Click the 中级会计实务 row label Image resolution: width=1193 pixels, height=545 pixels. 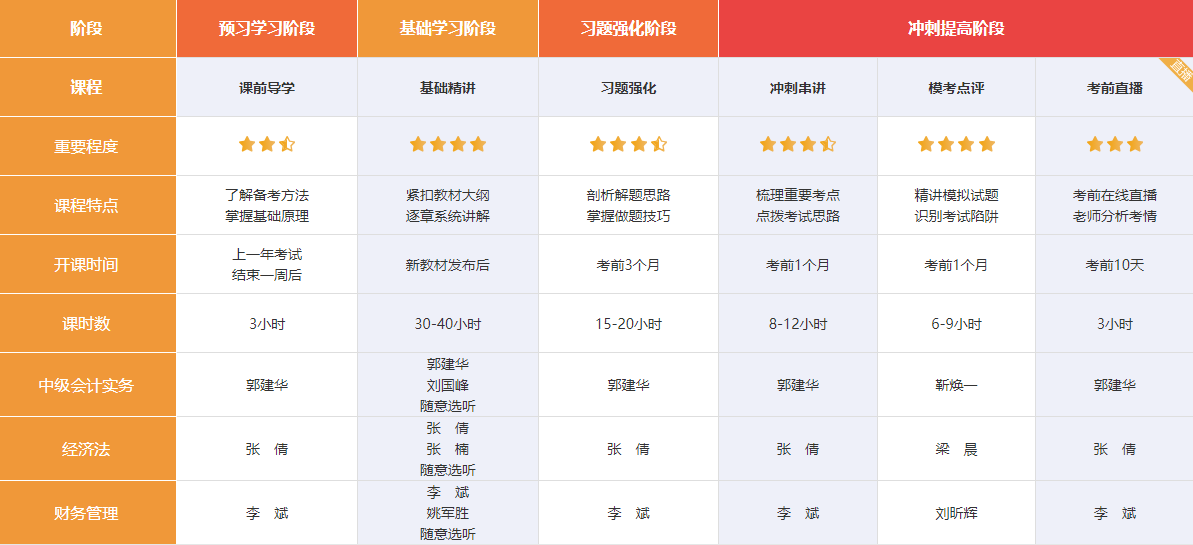(x=87, y=385)
